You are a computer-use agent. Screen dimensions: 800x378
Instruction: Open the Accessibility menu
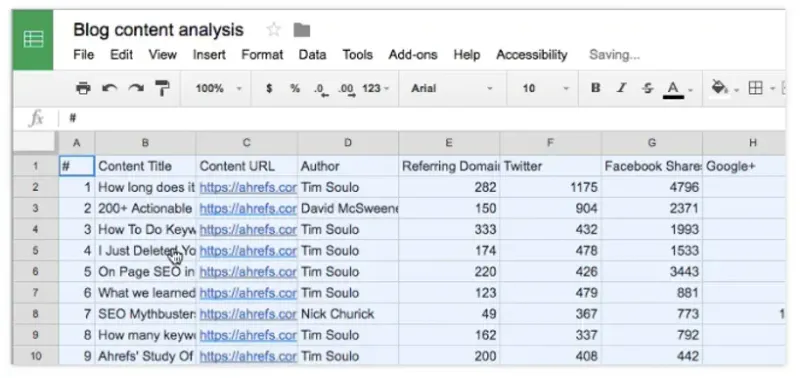532,55
